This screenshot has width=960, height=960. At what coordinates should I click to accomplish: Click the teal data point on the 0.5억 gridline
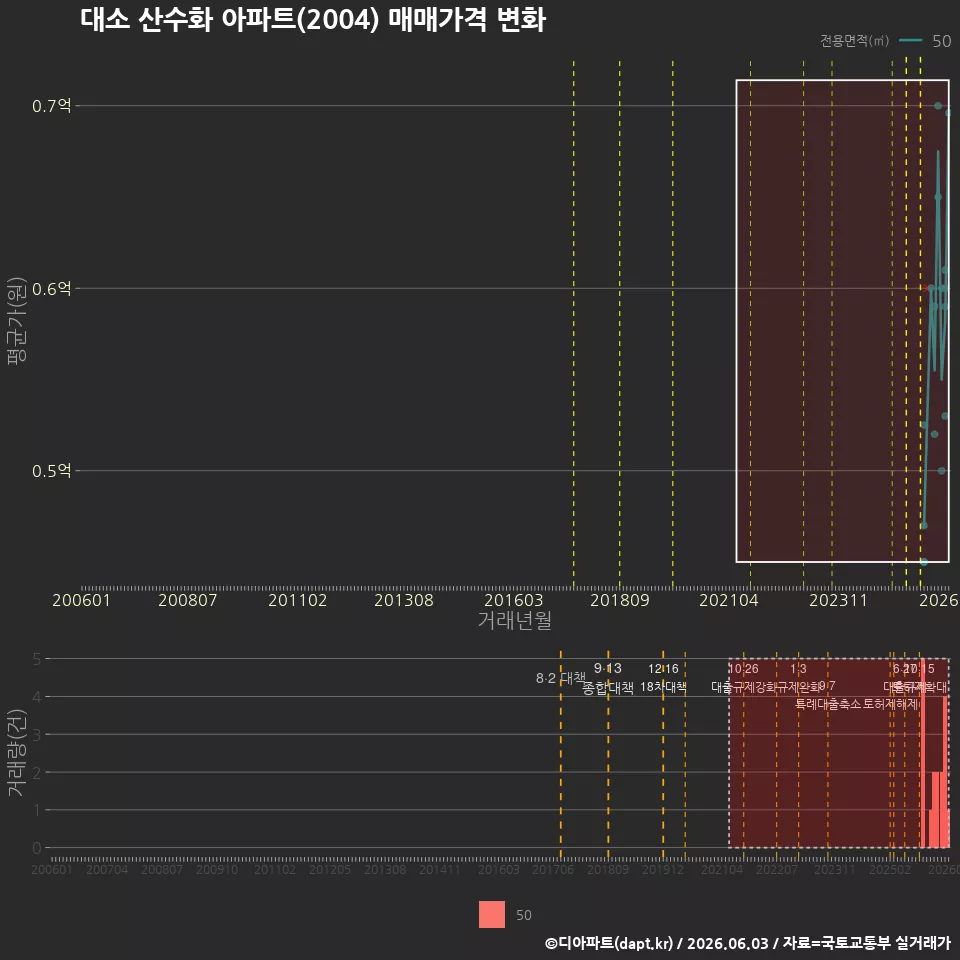pos(942,471)
